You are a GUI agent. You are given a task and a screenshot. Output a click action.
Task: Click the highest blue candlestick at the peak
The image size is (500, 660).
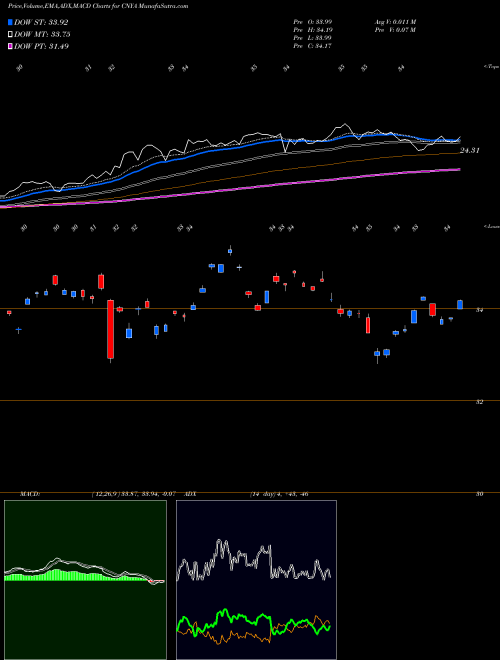click(x=230, y=251)
